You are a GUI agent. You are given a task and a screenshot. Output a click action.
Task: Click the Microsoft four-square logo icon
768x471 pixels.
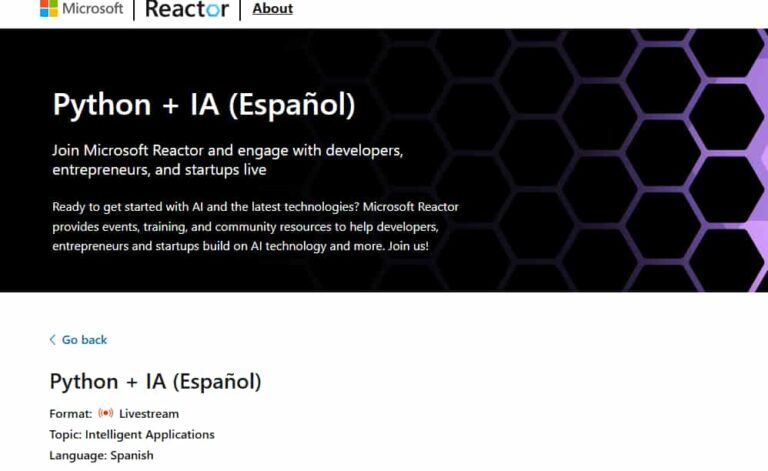point(48,8)
